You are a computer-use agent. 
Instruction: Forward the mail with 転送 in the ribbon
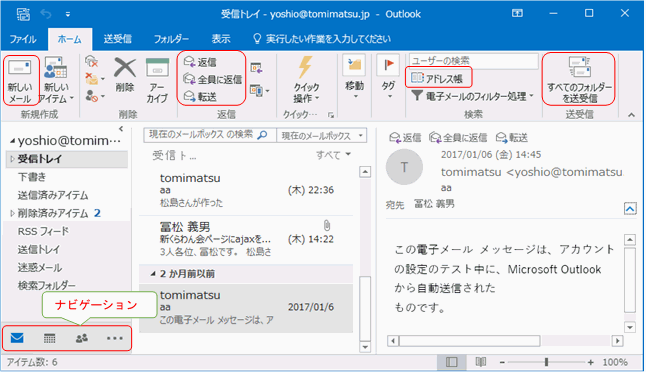pos(200,96)
